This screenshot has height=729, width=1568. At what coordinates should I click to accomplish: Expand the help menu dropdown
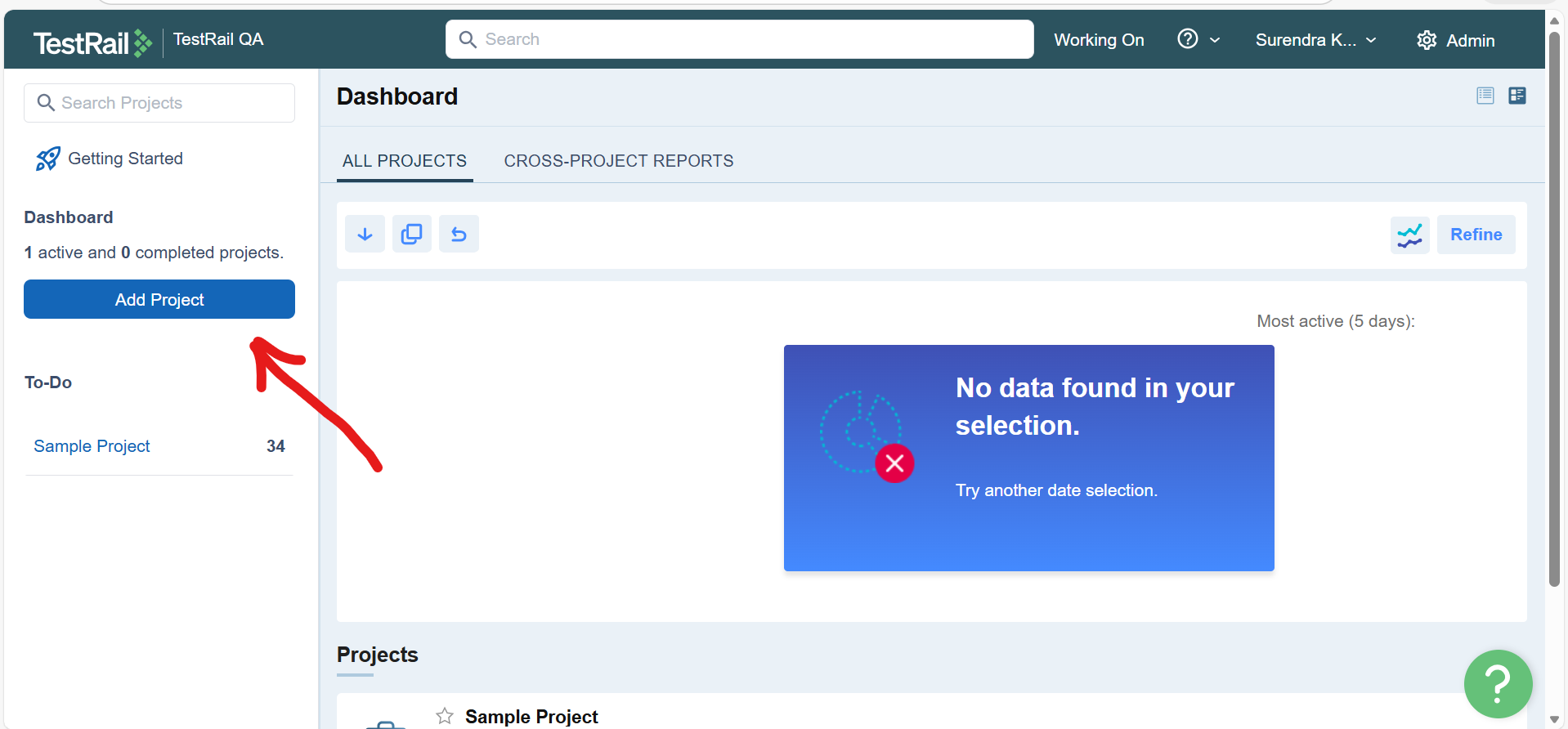coord(1198,39)
